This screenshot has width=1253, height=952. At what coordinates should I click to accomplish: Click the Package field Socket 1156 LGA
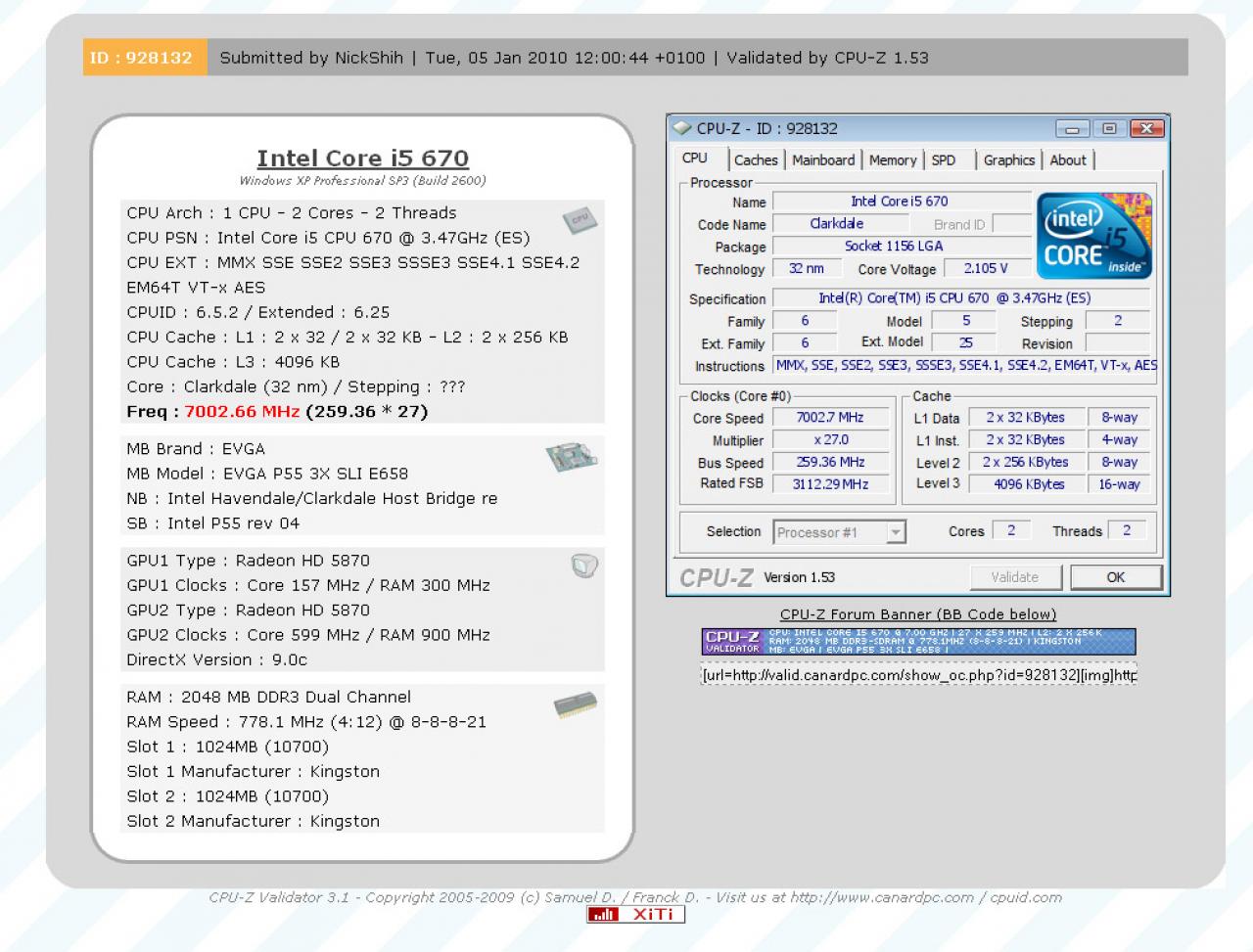pyautogui.click(x=901, y=247)
